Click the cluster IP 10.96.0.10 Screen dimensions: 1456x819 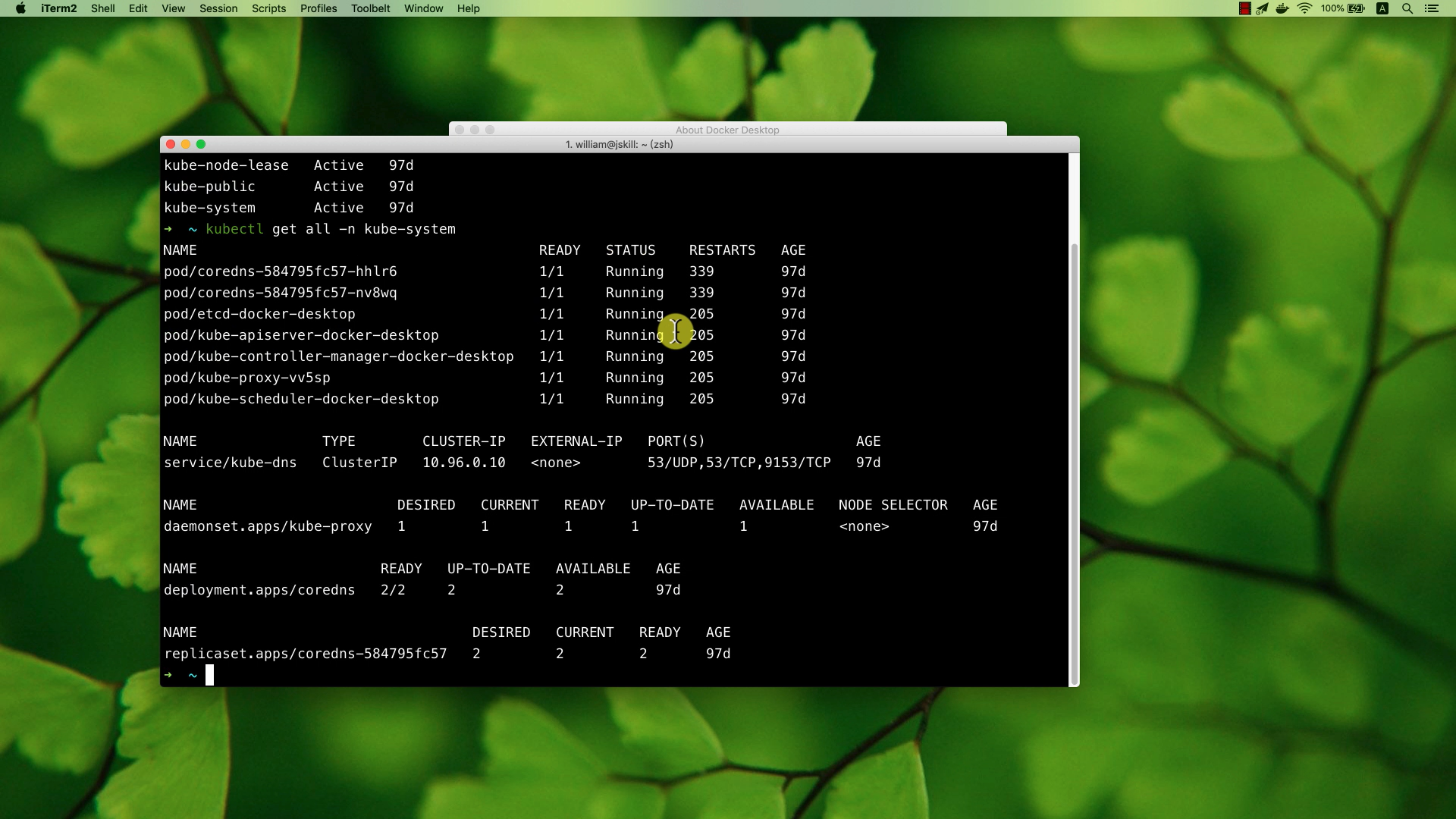[x=464, y=463]
